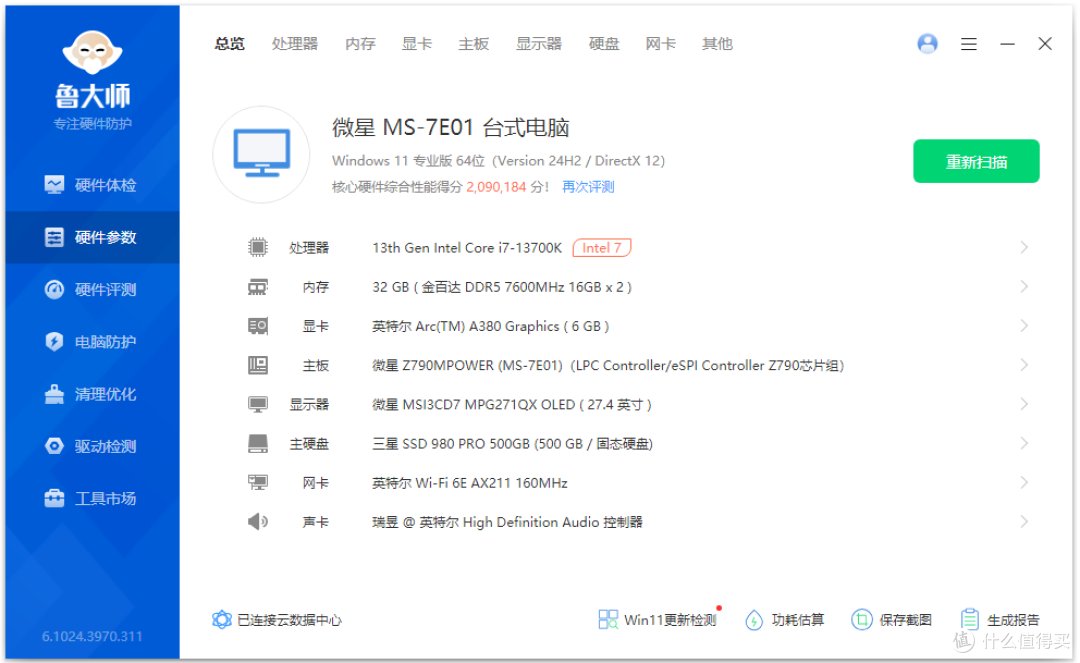Click the 微星 MS-7E01 台式电脑 title
The height and width of the screenshot is (663, 1080).
click(450, 128)
